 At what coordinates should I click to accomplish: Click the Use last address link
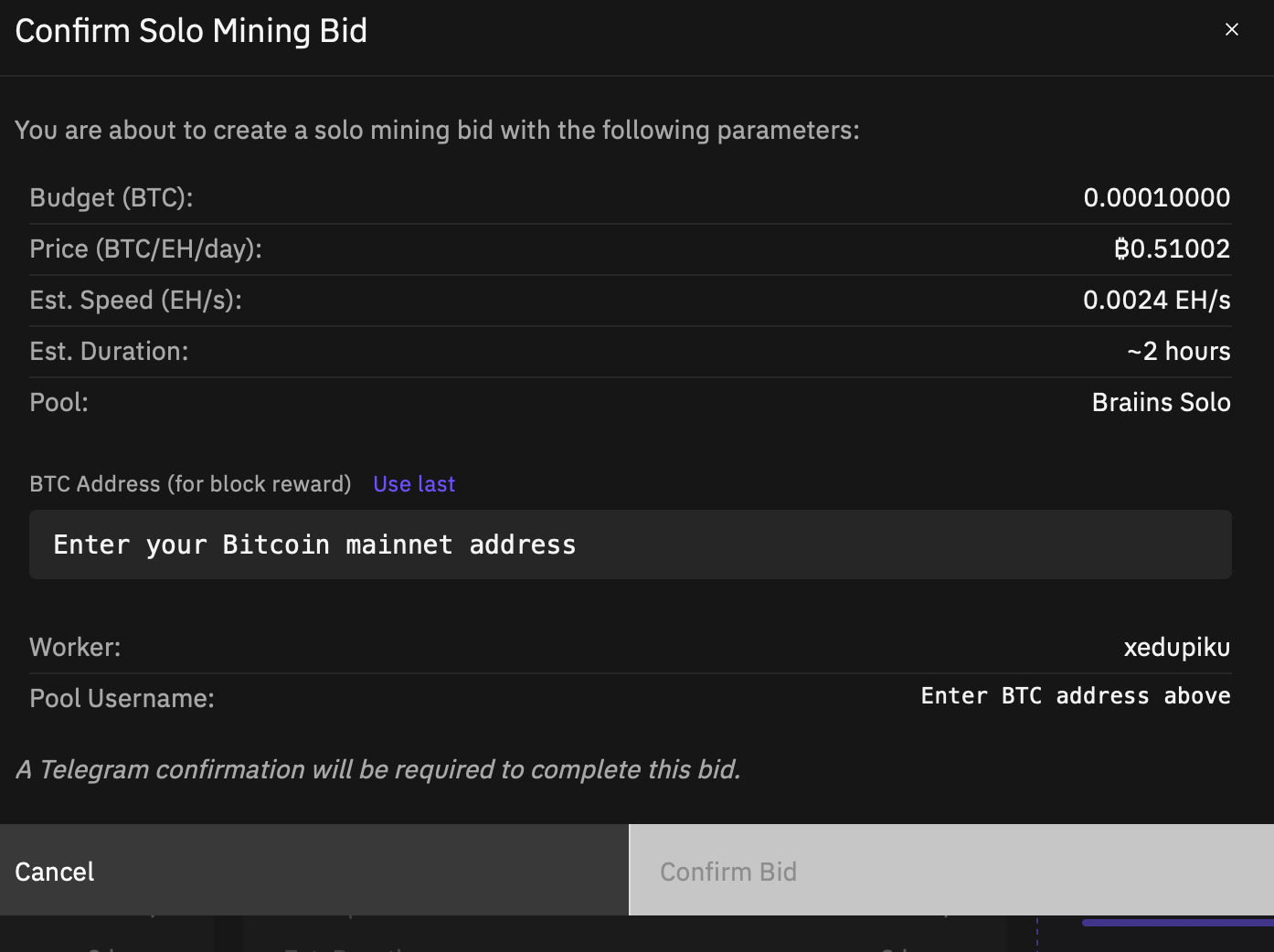coord(414,484)
